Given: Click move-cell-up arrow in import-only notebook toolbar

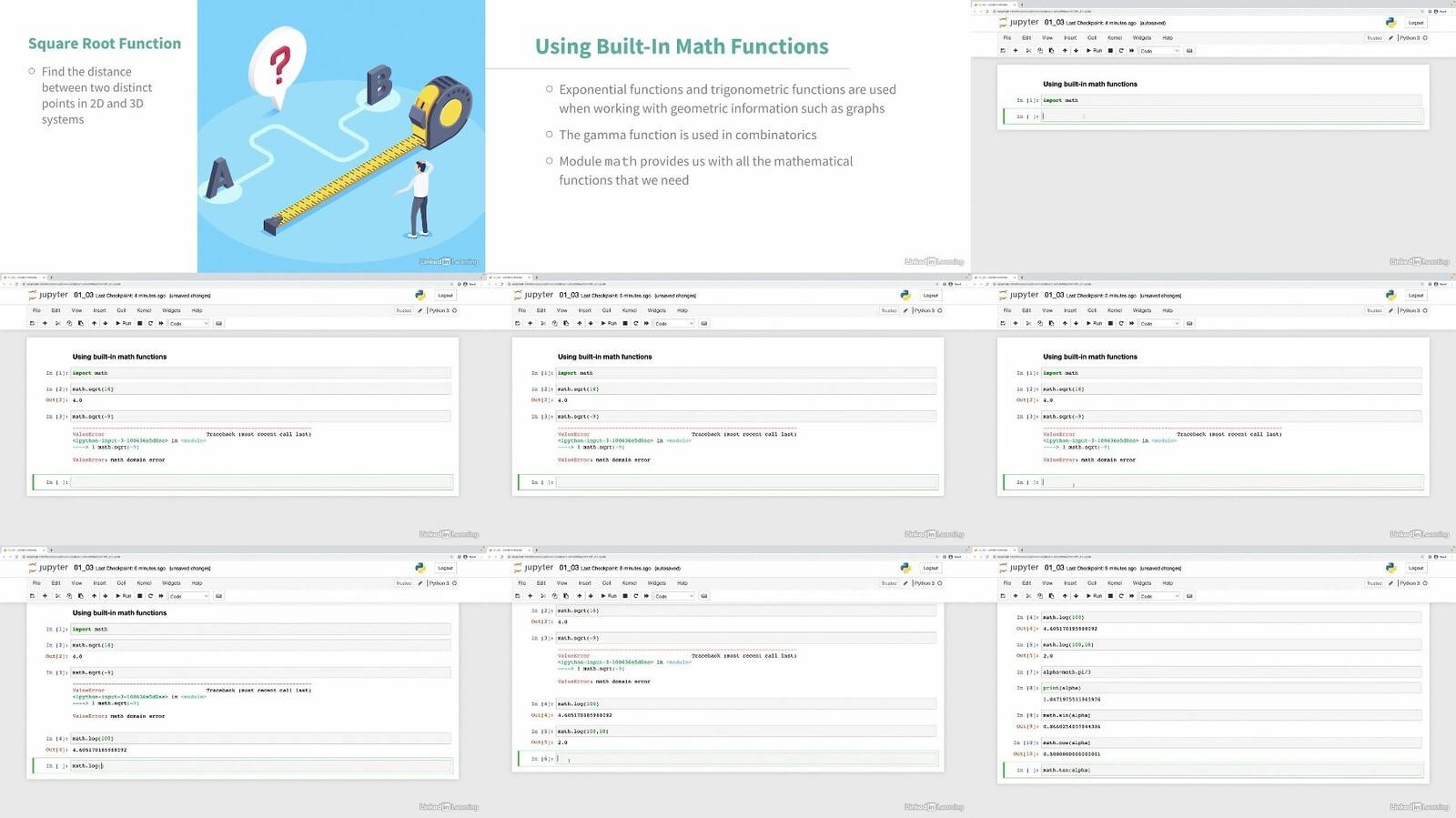Looking at the screenshot, I should coord(1065,51).
